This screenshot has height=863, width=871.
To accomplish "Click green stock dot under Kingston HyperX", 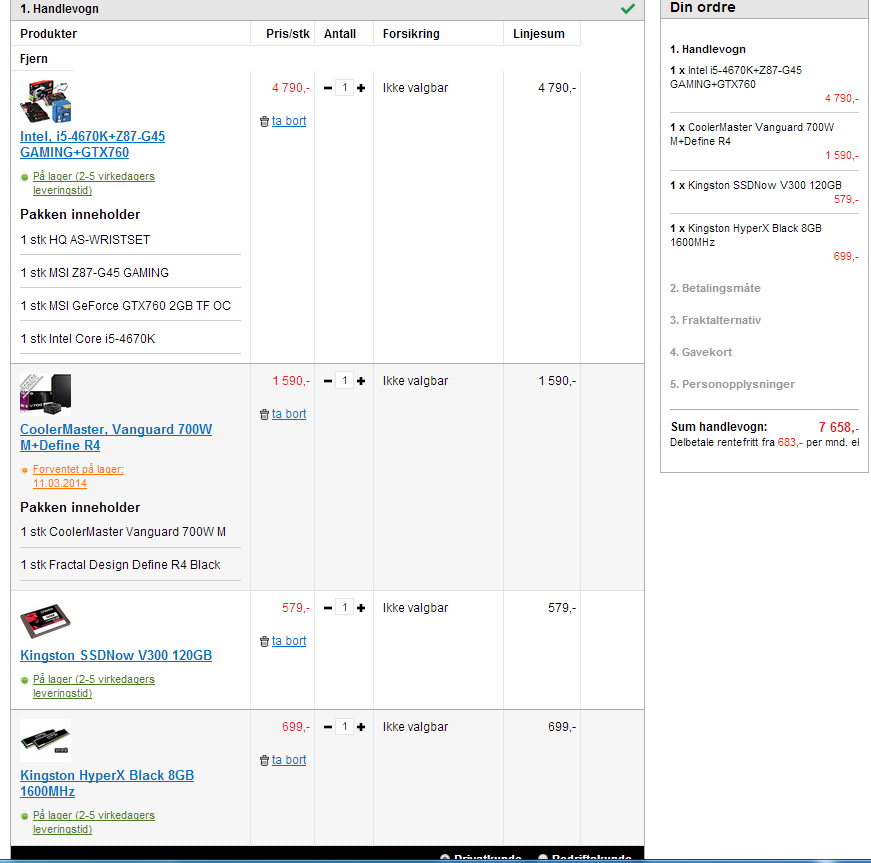I will pyautogui.click(x=24, y=816).
